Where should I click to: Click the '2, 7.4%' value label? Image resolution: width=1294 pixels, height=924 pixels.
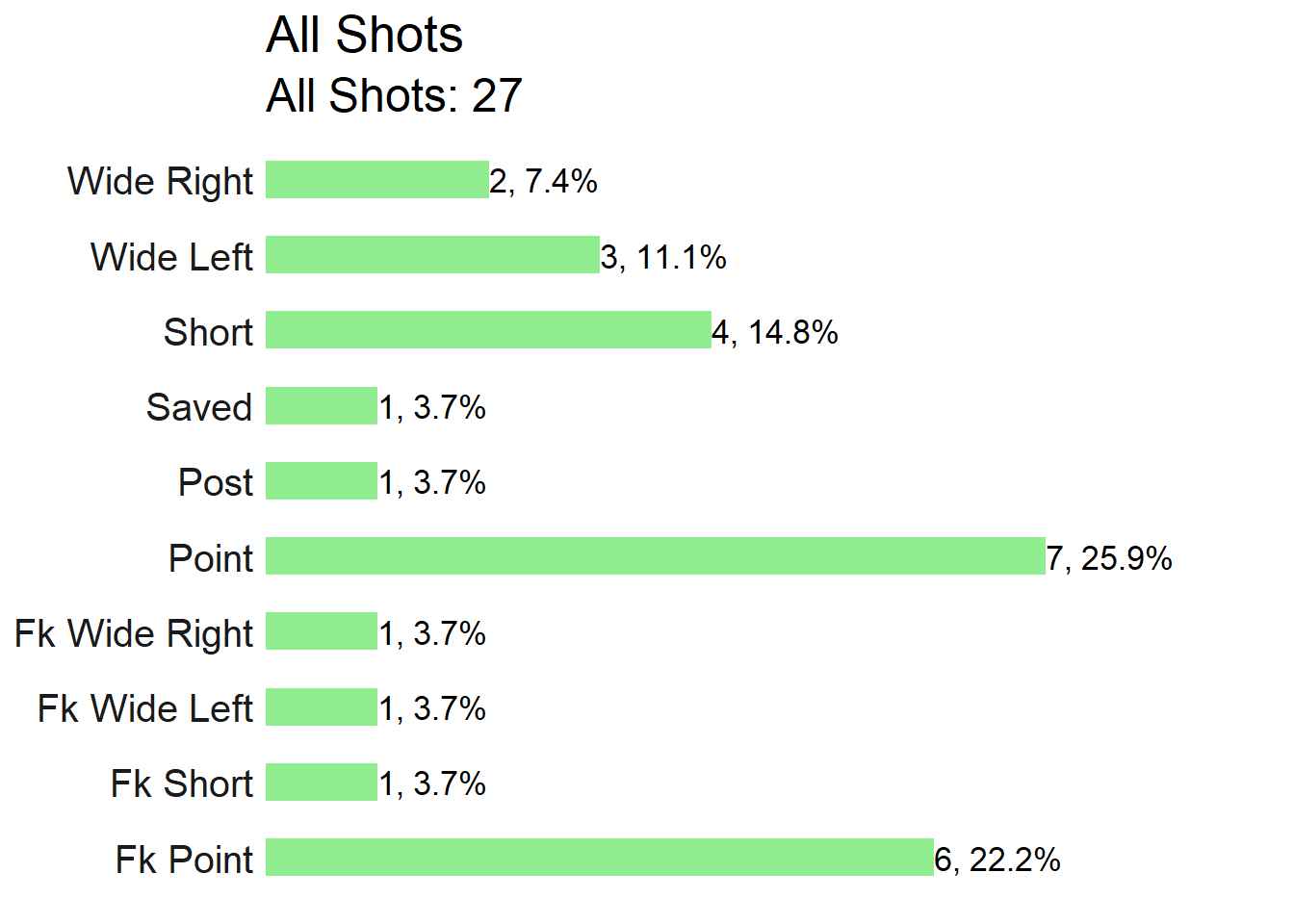click(544, 181)
